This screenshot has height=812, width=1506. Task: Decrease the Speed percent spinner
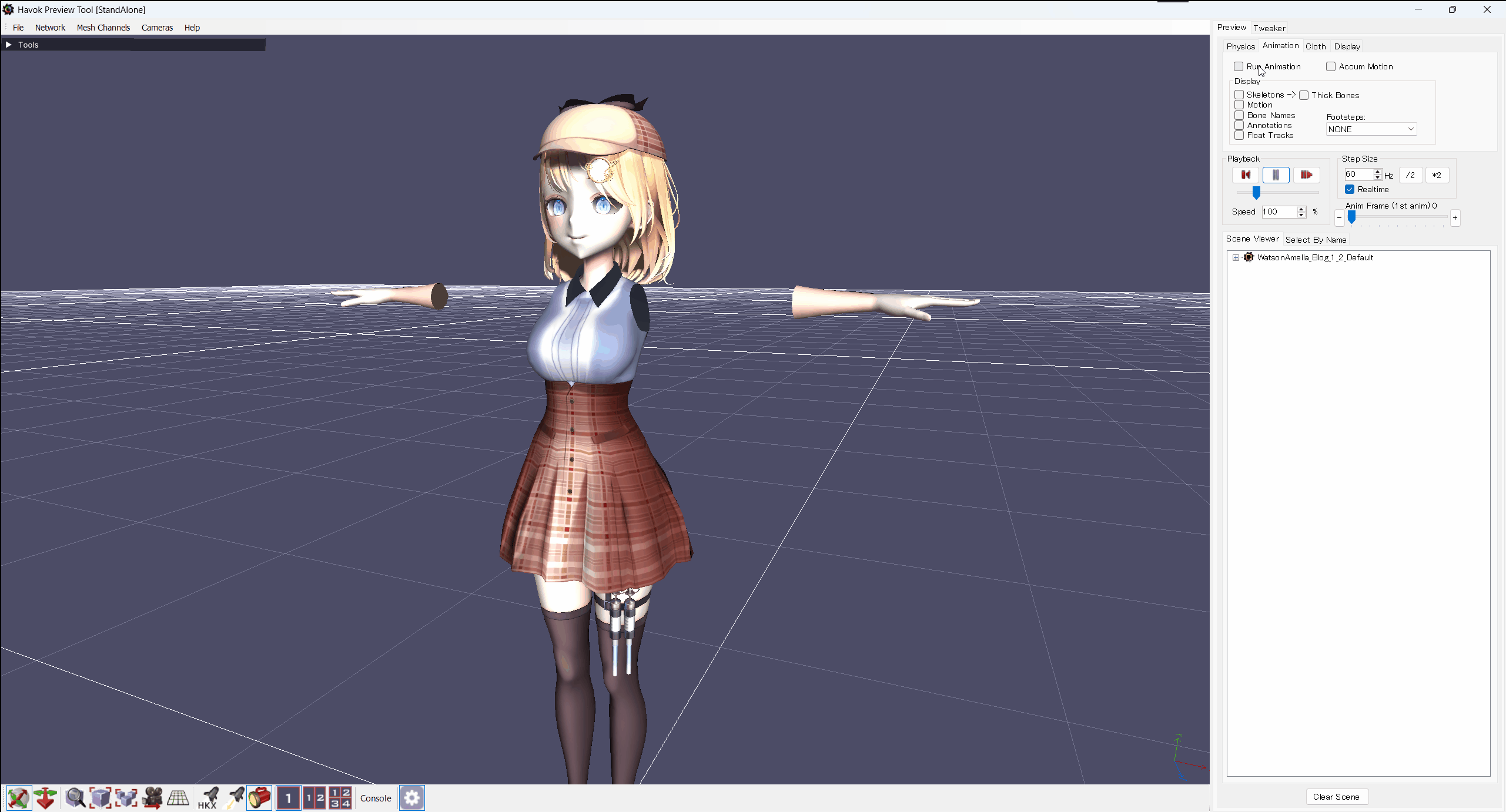tap(1301, 215)
